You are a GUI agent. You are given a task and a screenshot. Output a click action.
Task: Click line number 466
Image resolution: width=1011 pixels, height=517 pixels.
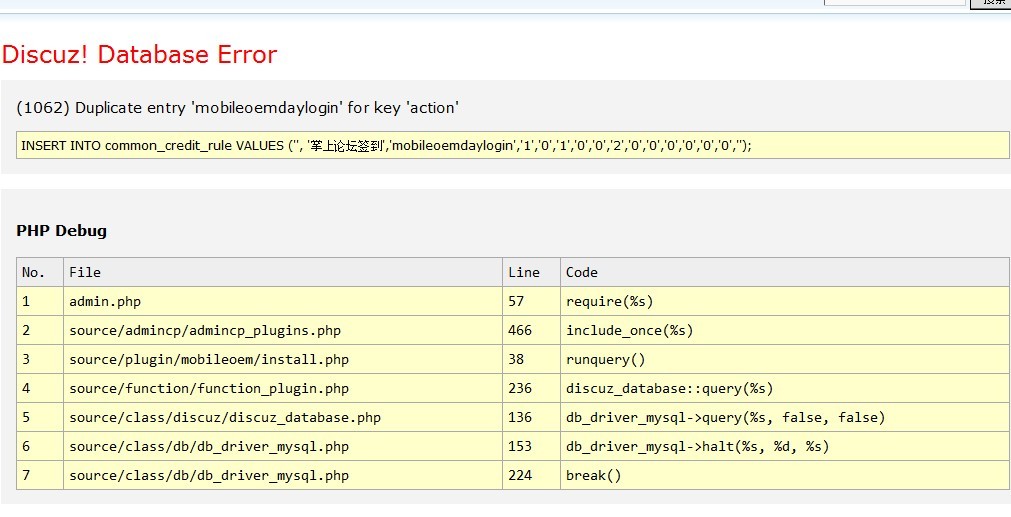[531, 330]
